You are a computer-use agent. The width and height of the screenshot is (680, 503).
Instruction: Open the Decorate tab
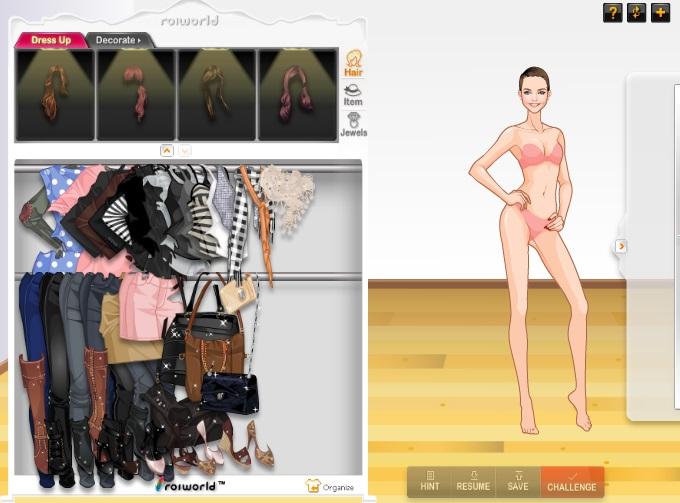pyautogui.click(x=119, y=40)
